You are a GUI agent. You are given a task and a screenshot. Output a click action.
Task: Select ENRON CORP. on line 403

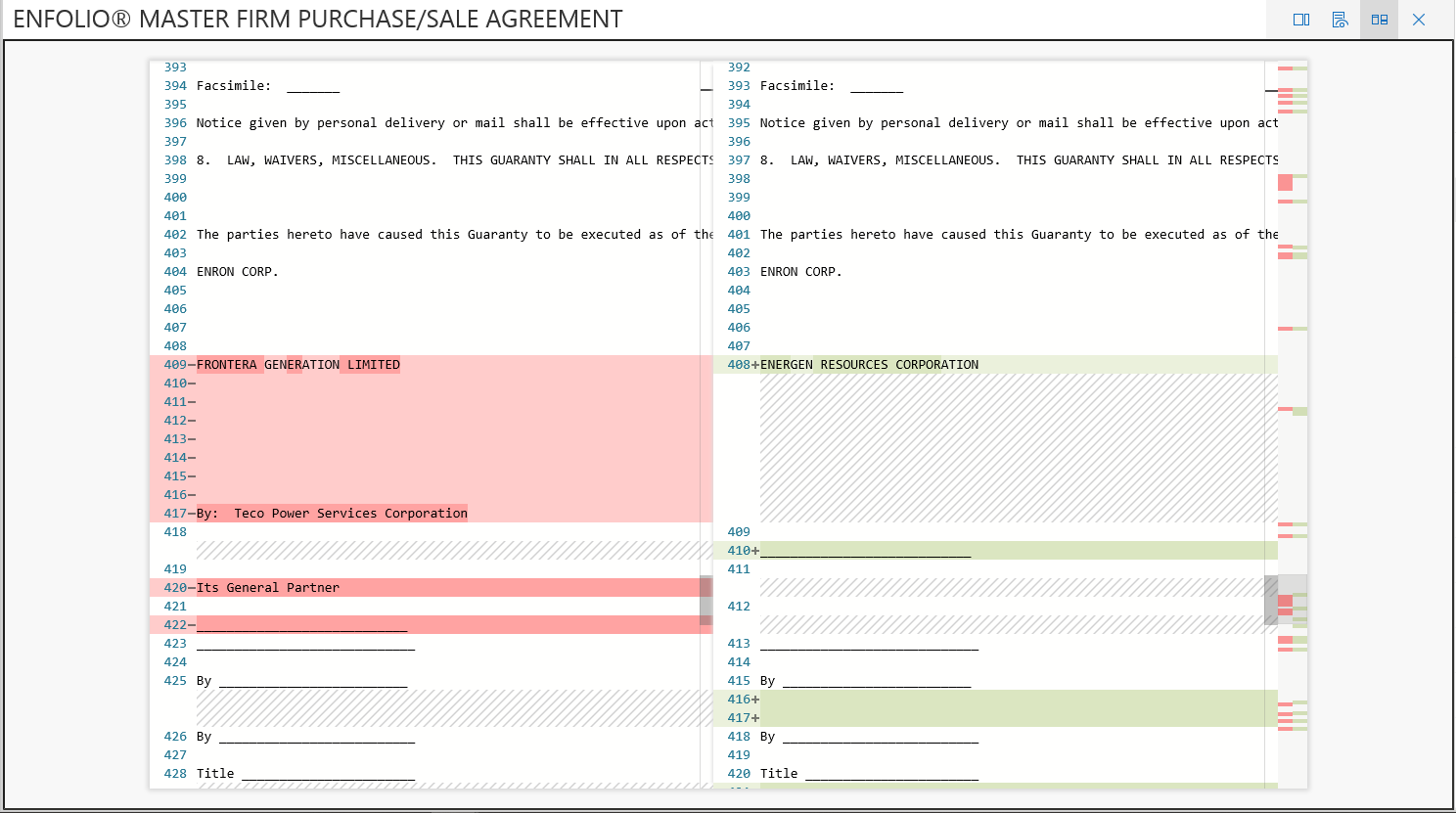(x=801, y=272)
